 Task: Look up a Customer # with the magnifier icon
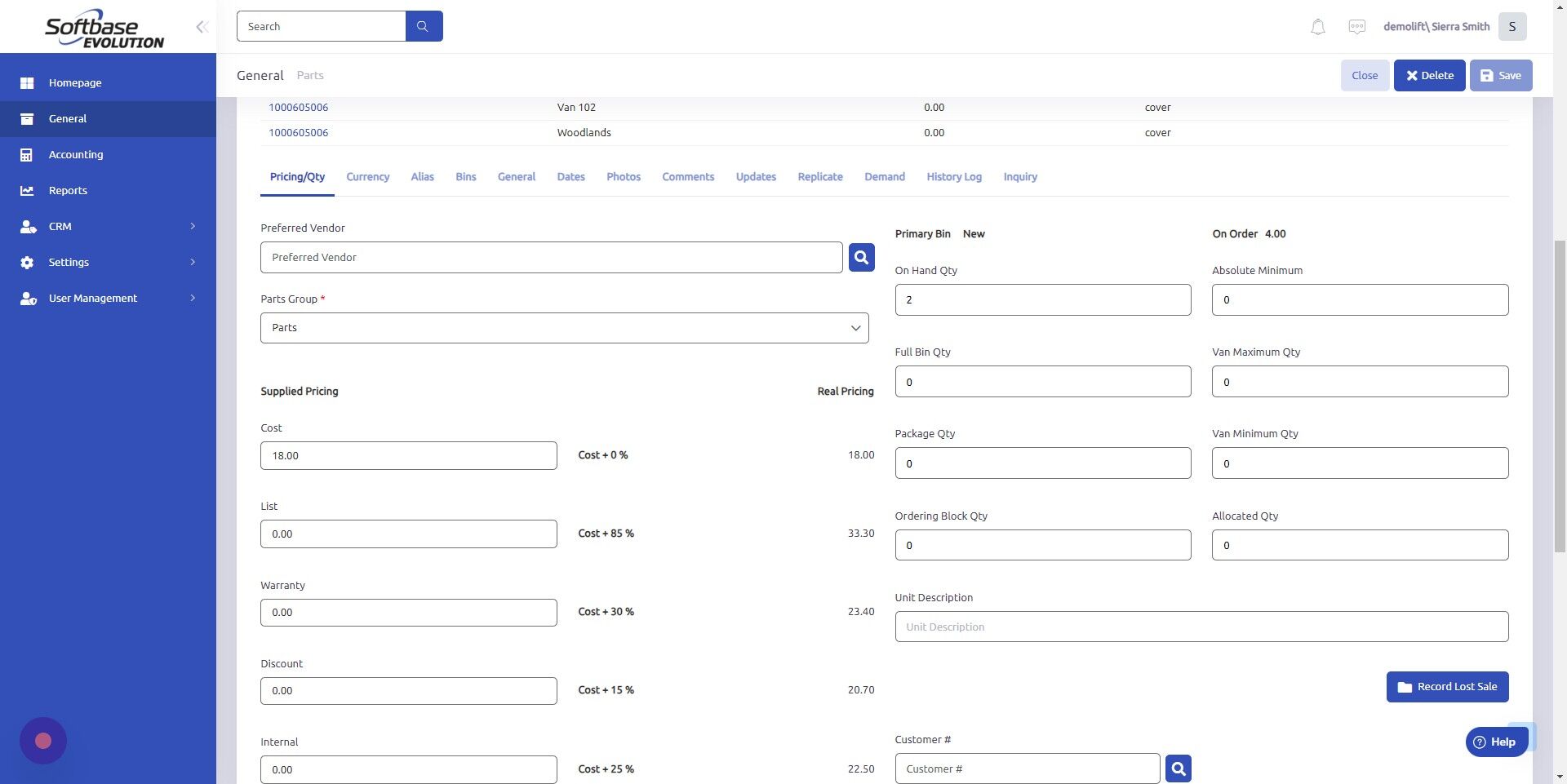coord(1177,768)
